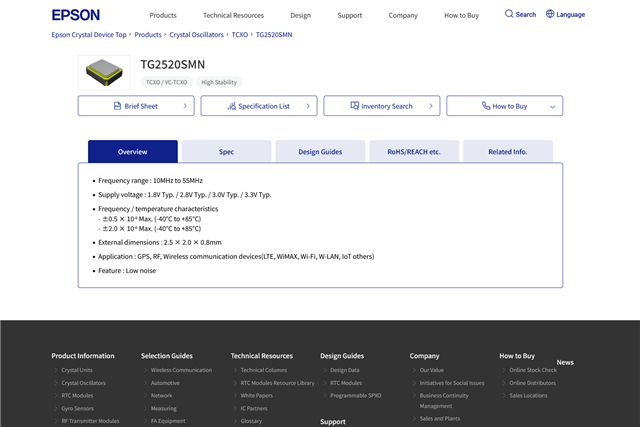Image resolution: width=640 pixels, height=427 pixels.
Task: Open Crystal Units footer link
Action: point(77,370)
